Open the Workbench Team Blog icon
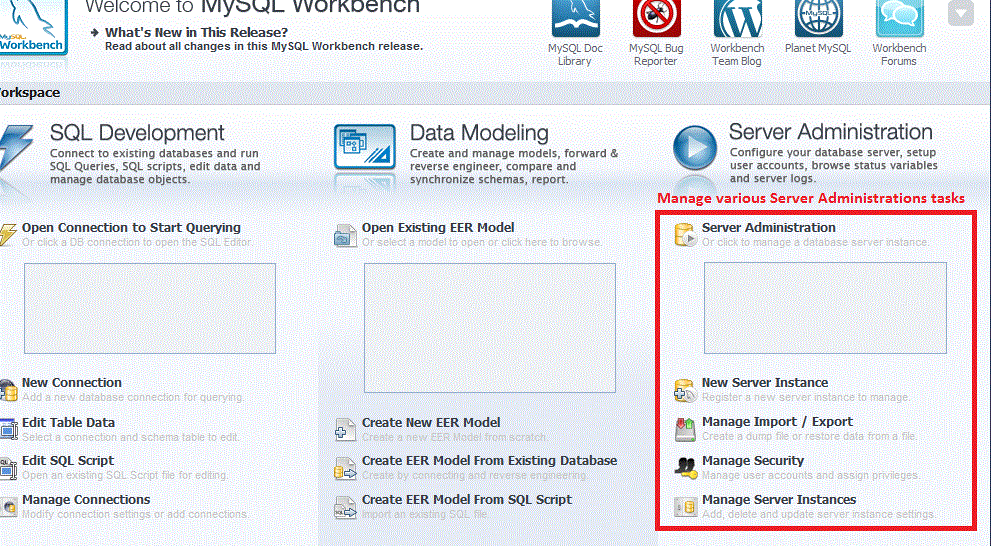Viewport: 991px width, 546px height. pyautogui.click(x=738, y=18)
